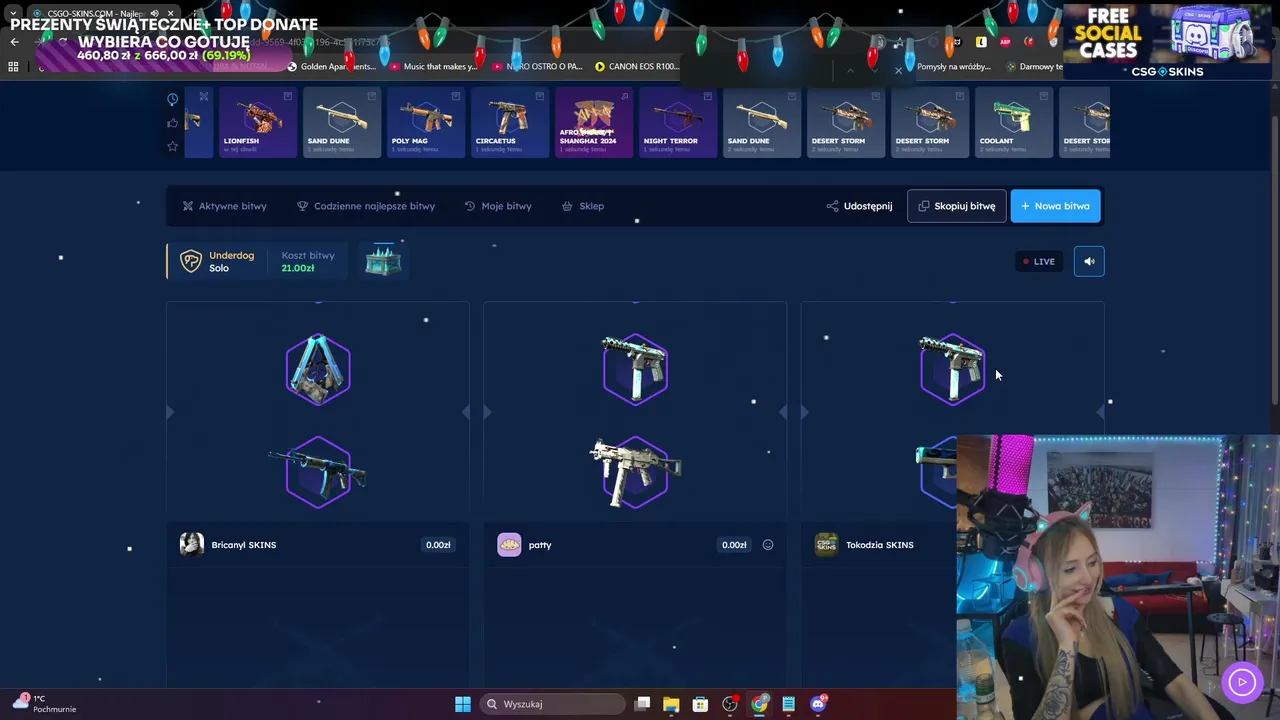This screenshot has height=720, width=1280.
Task: Click patty's white UMP drop
Action: (x=635, y=472)
